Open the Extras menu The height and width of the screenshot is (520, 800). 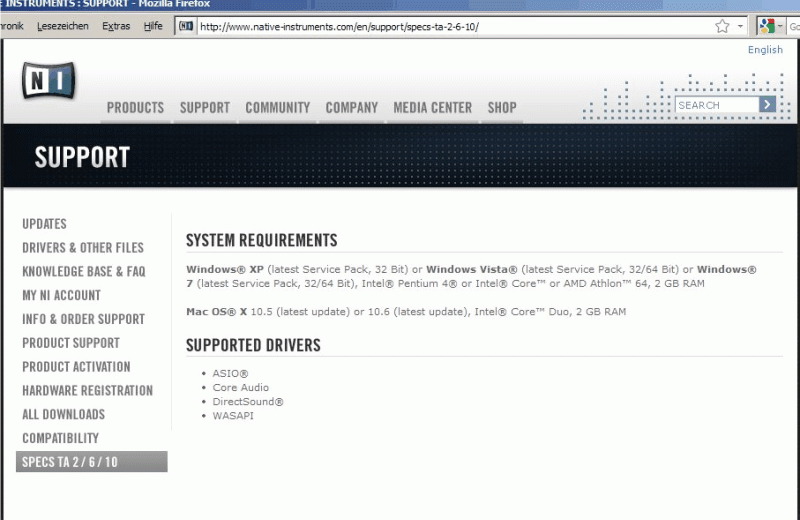pyautogui.click(x=116, y=26)
